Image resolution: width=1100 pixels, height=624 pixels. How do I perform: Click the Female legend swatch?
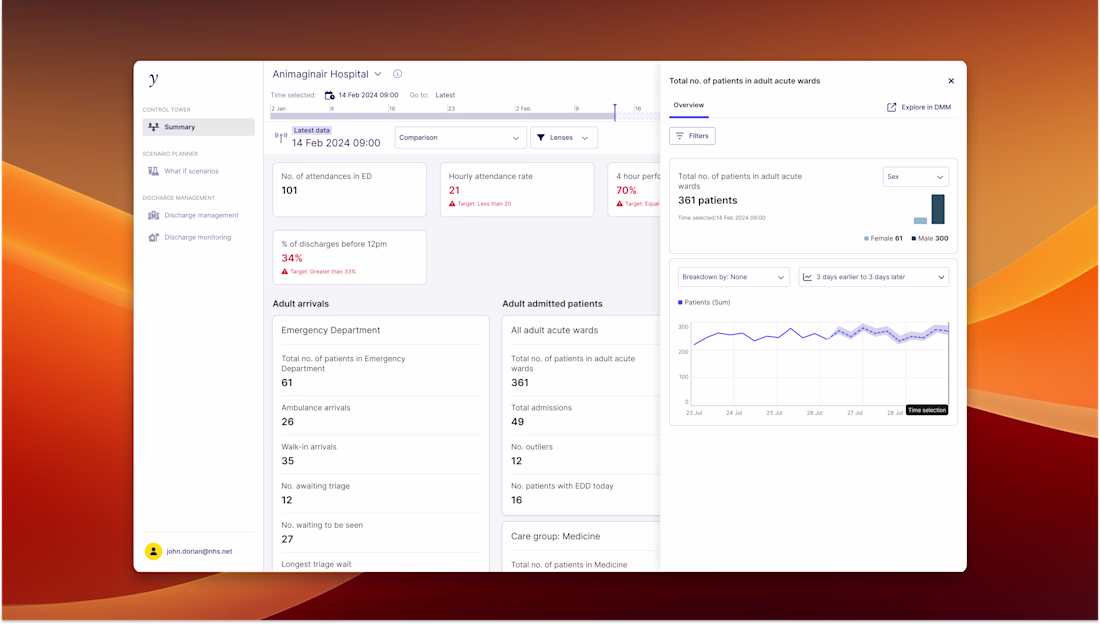(x=866, y=239)
